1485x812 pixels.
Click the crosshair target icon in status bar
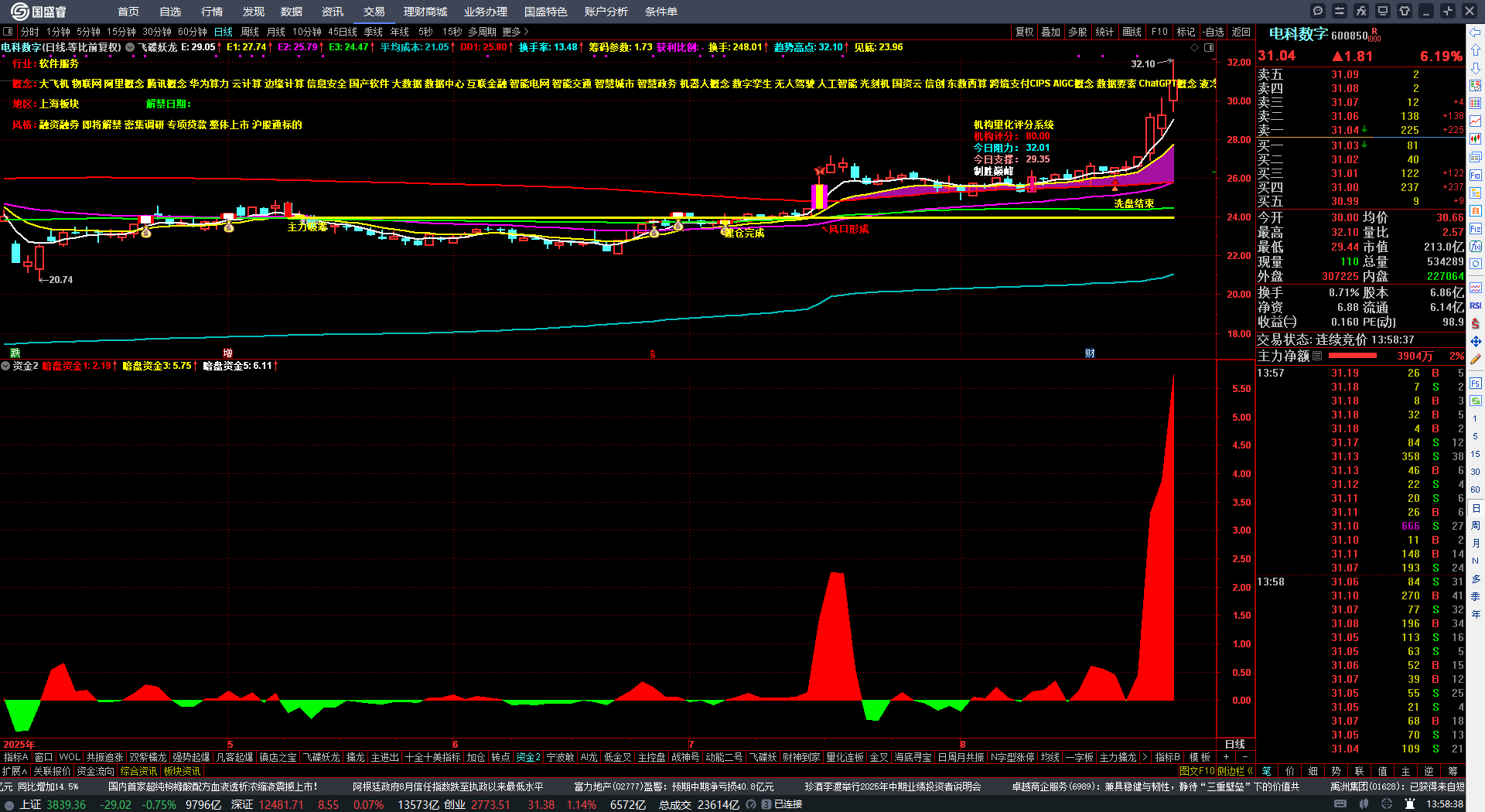coord(1388,804)
